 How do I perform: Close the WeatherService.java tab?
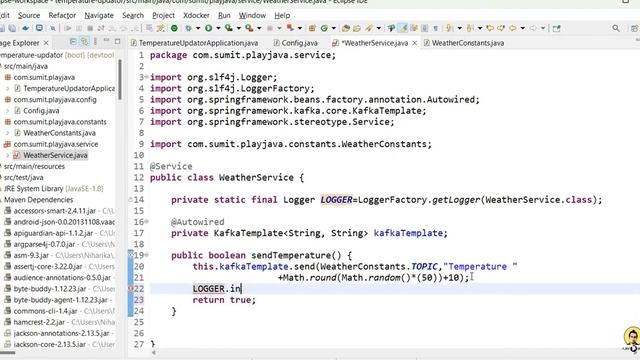tap(415, 43)
